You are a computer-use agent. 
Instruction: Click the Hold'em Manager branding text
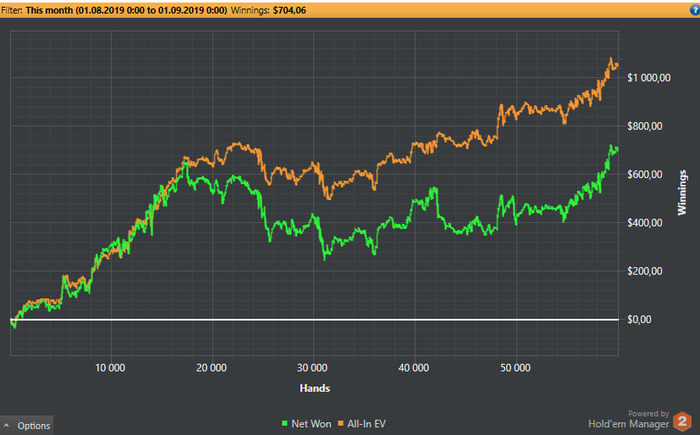(629, 424)
